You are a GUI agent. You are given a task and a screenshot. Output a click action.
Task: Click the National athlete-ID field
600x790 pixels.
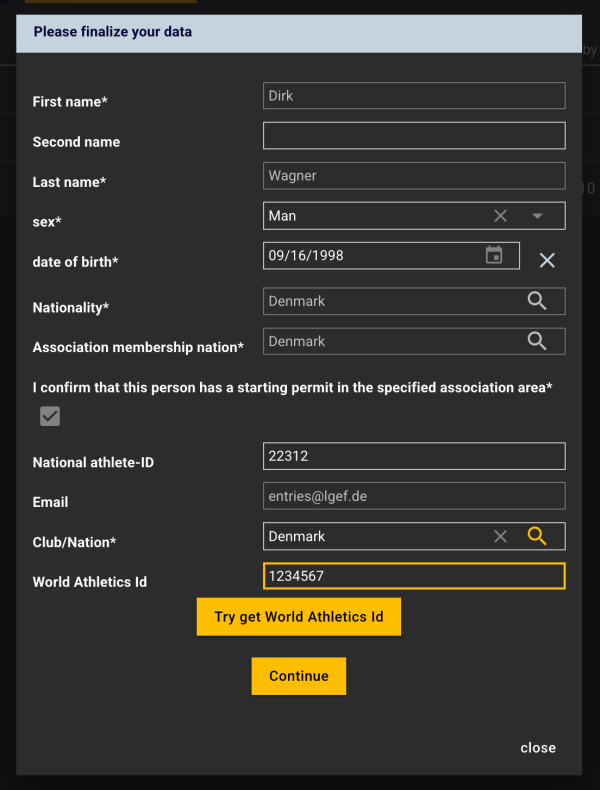[x=414, y=456]
